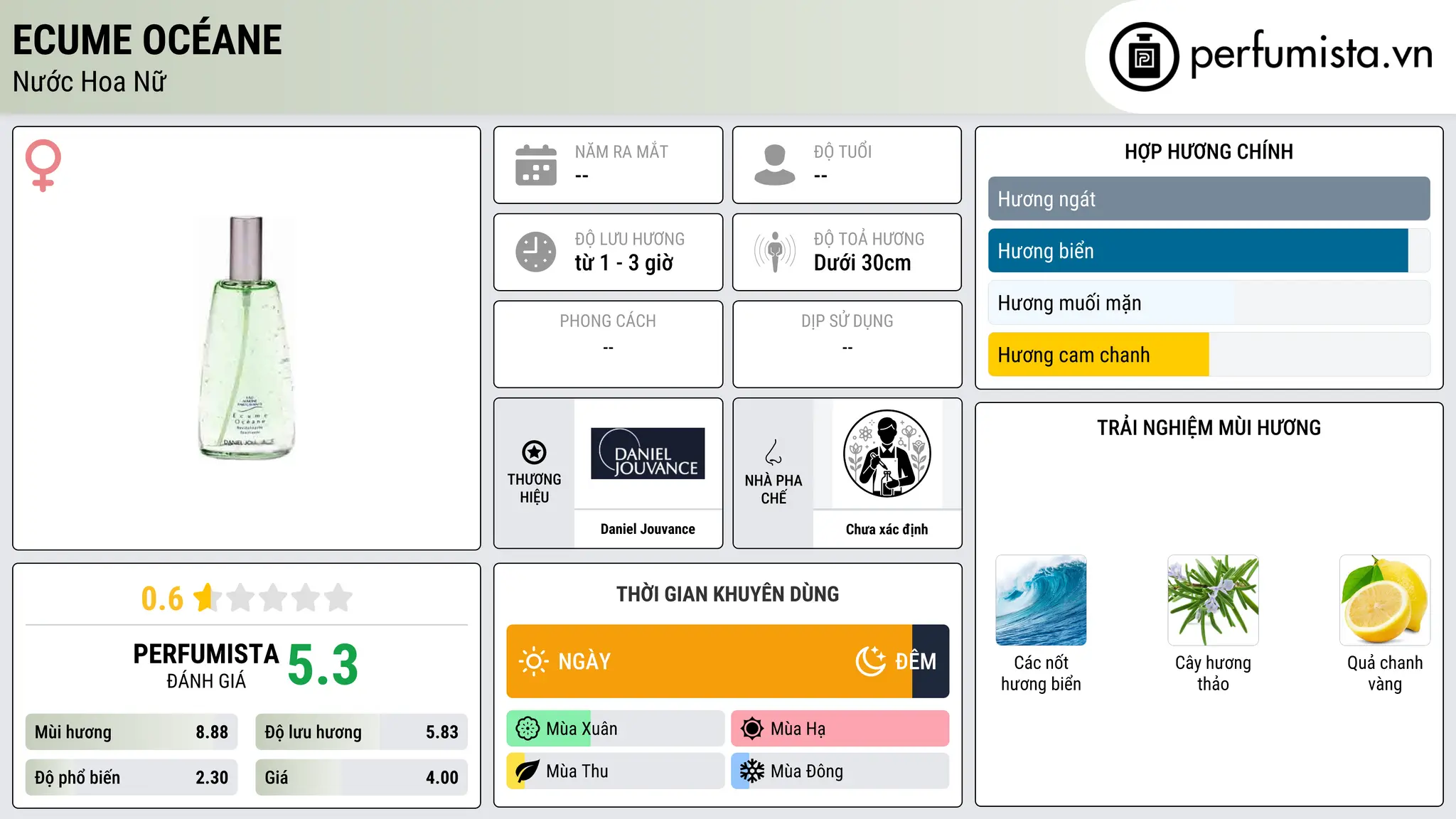Click the PERFUMISTA ĐÁNH GIÁ label
This screenshot has width=1456, height=819.
point(206,665)
